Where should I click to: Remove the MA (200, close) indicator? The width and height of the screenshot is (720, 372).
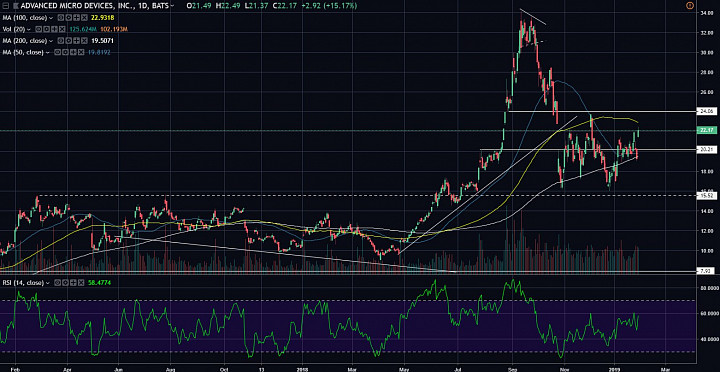84,41
